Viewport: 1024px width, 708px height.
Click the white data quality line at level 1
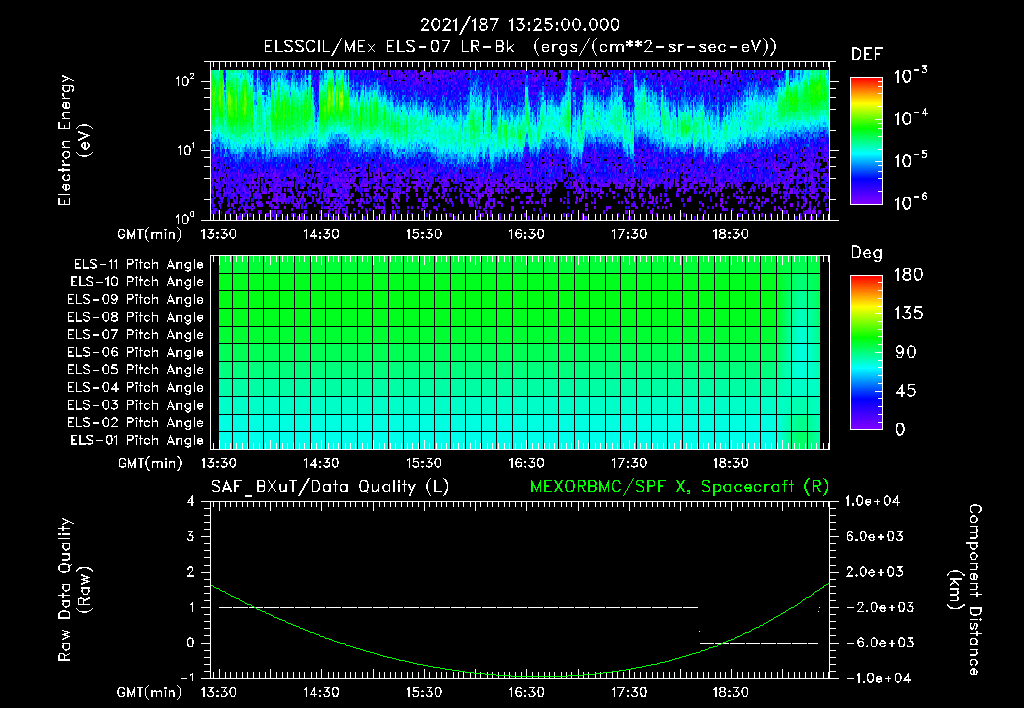point(458,607)
